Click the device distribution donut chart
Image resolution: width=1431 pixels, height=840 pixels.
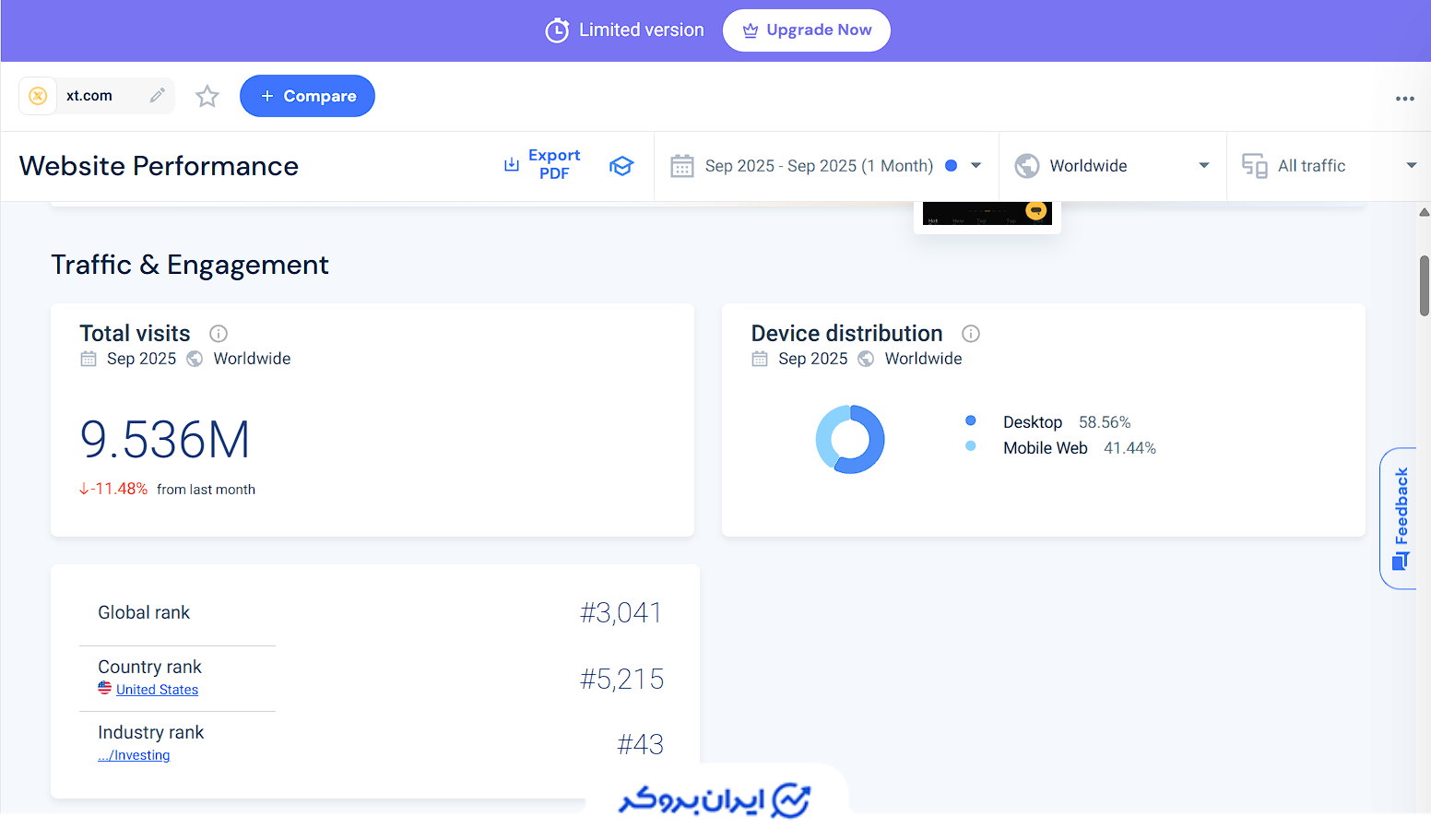tap(850, 439)
